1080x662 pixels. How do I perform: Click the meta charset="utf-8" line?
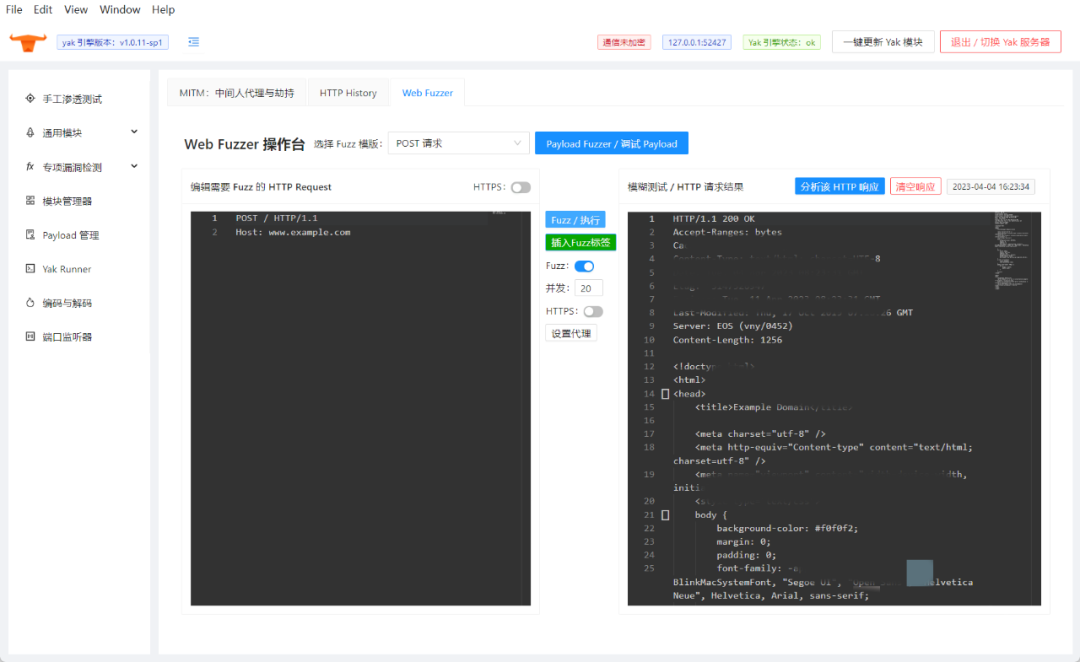pos(760,434)
